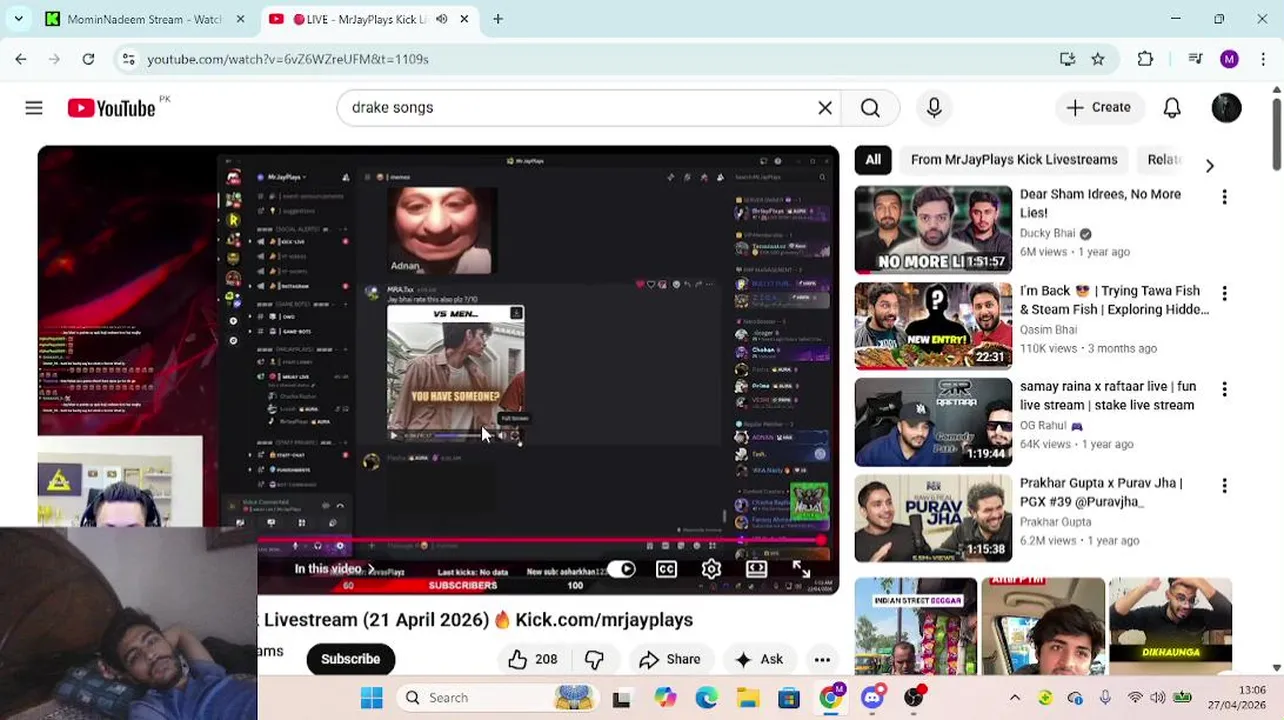Install app icon in address bar
Image resolution: width=1284 pixels, height=720 pixels.
coord(1067,59)
